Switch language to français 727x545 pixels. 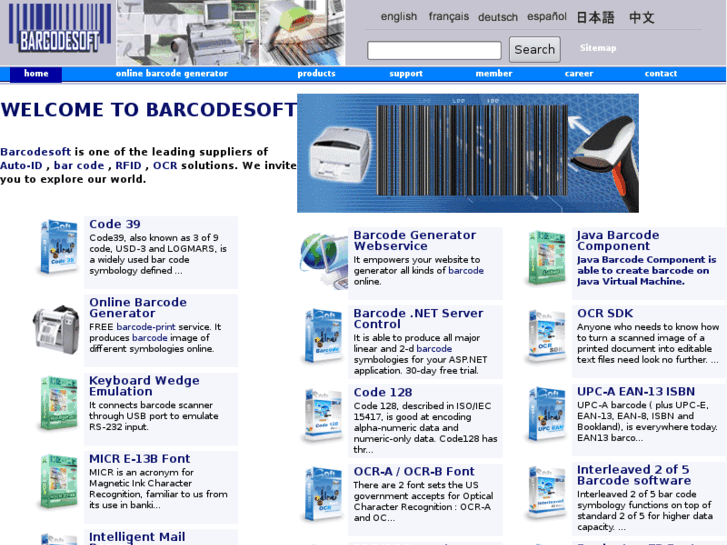pyautogui.click(x=448, y=17)
